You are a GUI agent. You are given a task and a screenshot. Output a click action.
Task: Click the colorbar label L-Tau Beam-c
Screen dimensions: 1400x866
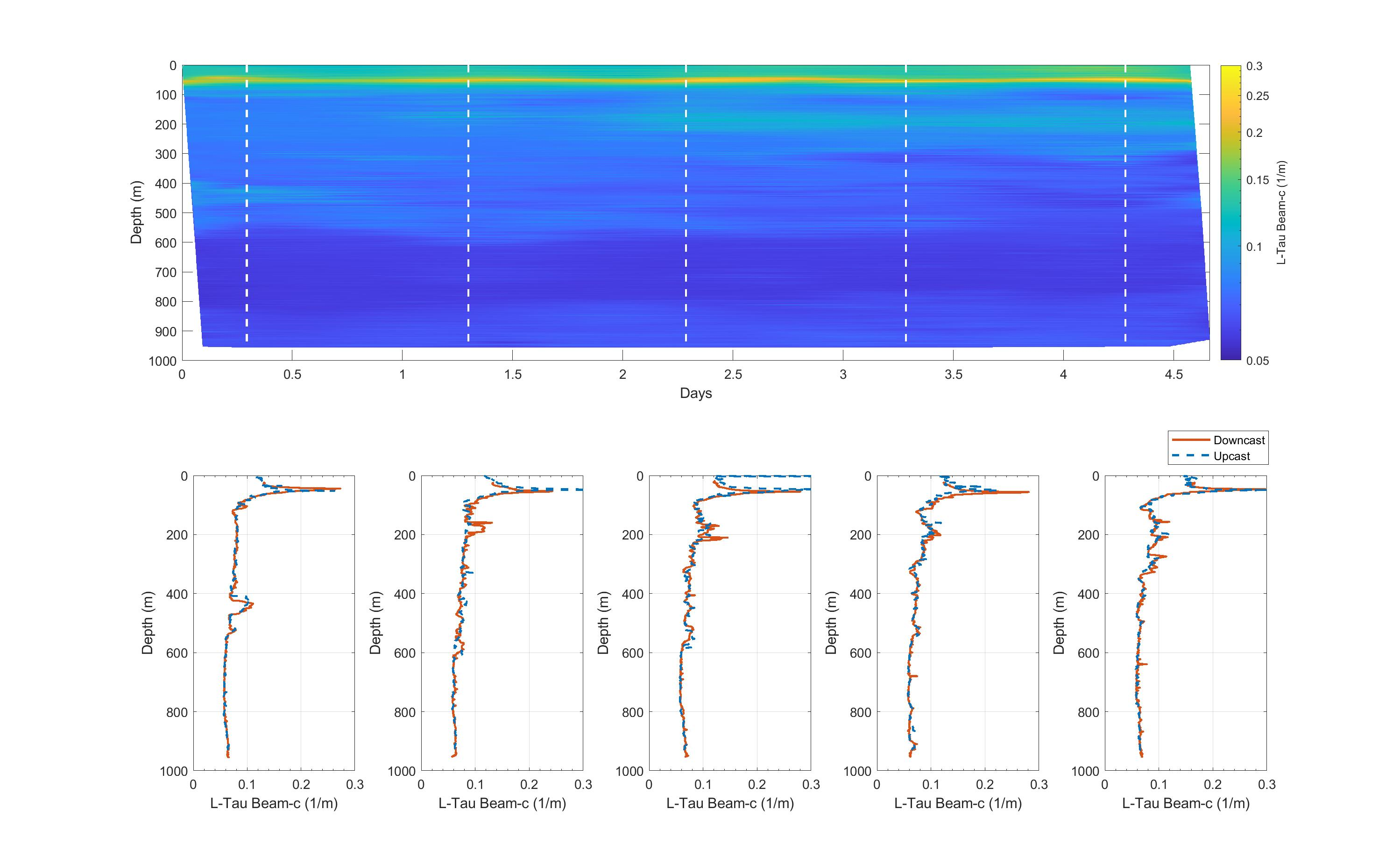tap(1281, 213)
